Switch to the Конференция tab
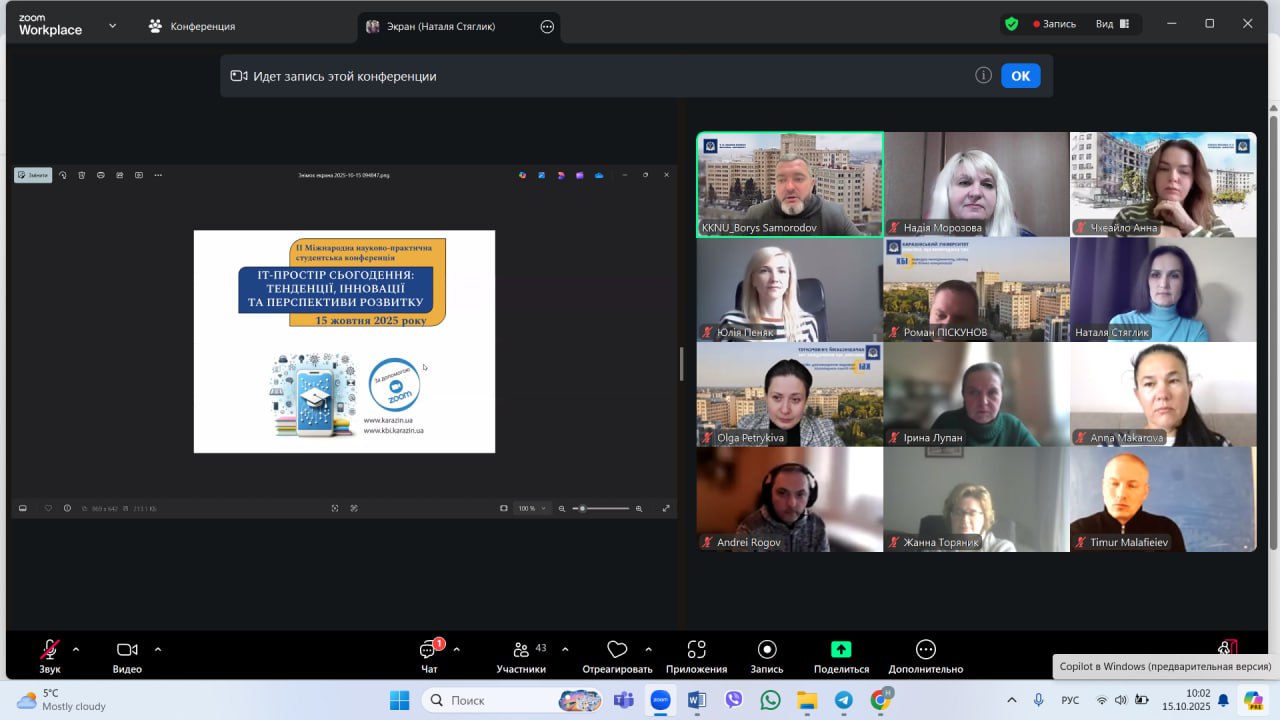 click(191, 27)
